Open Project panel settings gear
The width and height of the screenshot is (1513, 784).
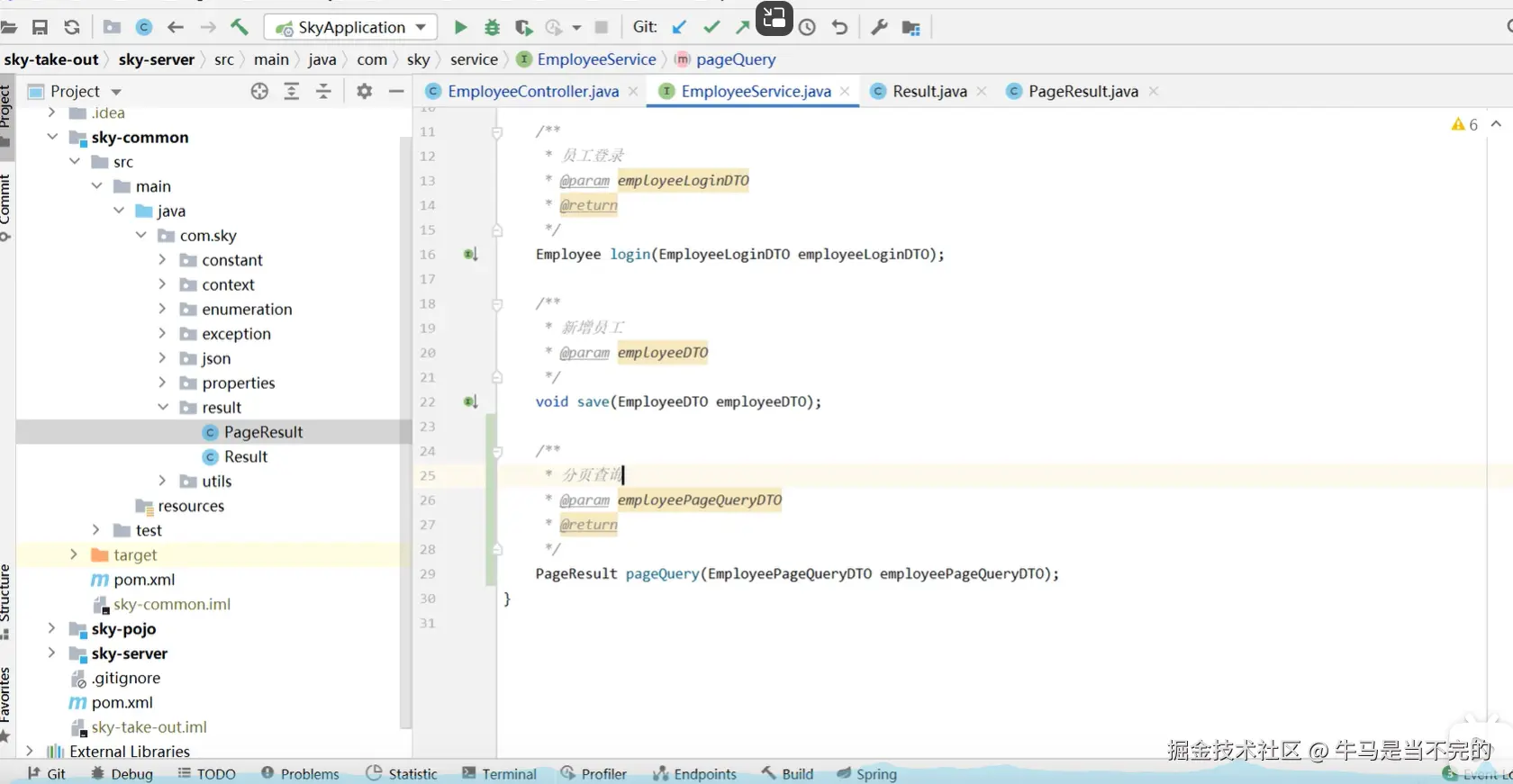[x=364, y=91]
